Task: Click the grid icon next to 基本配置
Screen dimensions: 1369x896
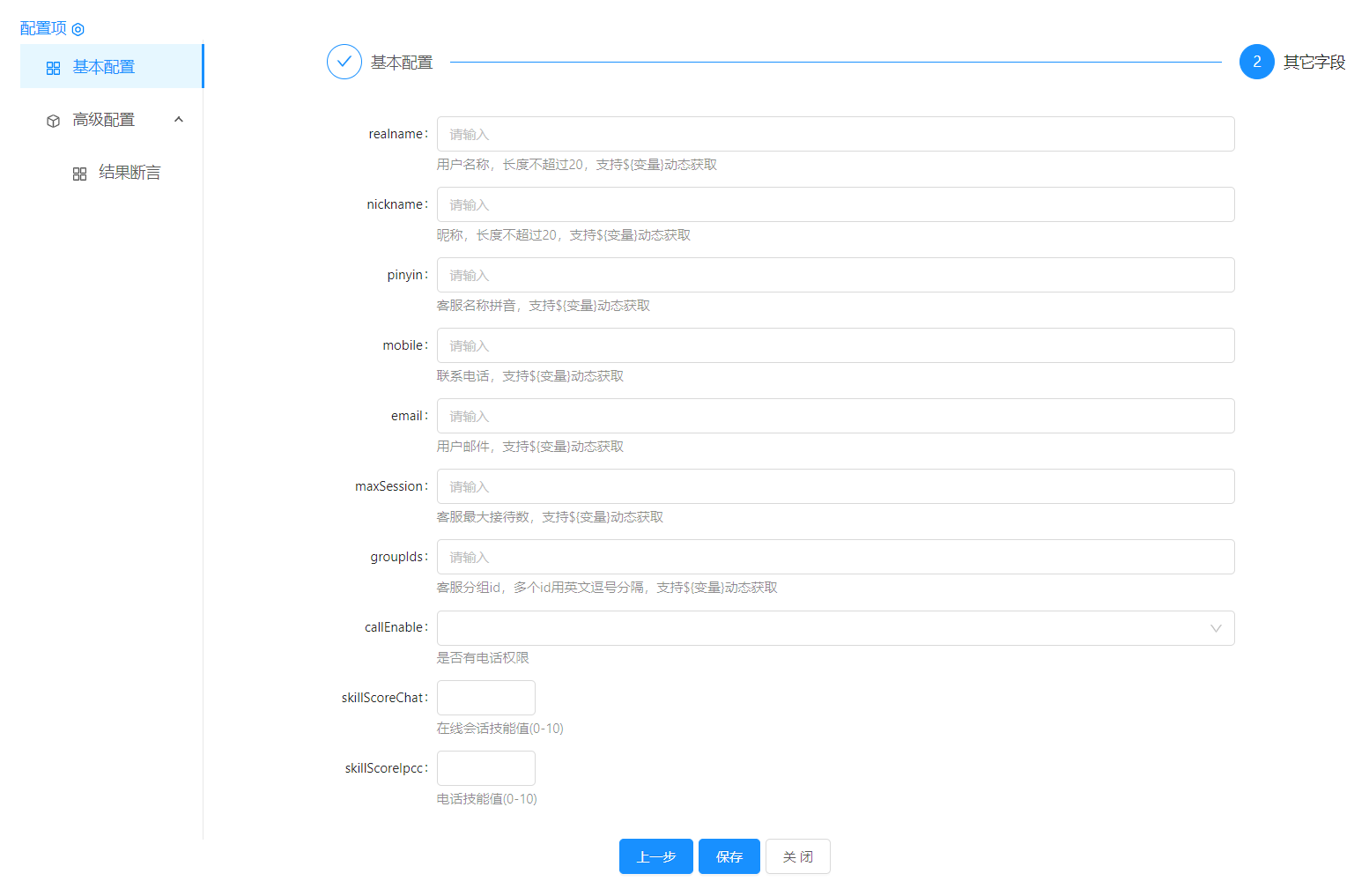Action: point(53,68)
